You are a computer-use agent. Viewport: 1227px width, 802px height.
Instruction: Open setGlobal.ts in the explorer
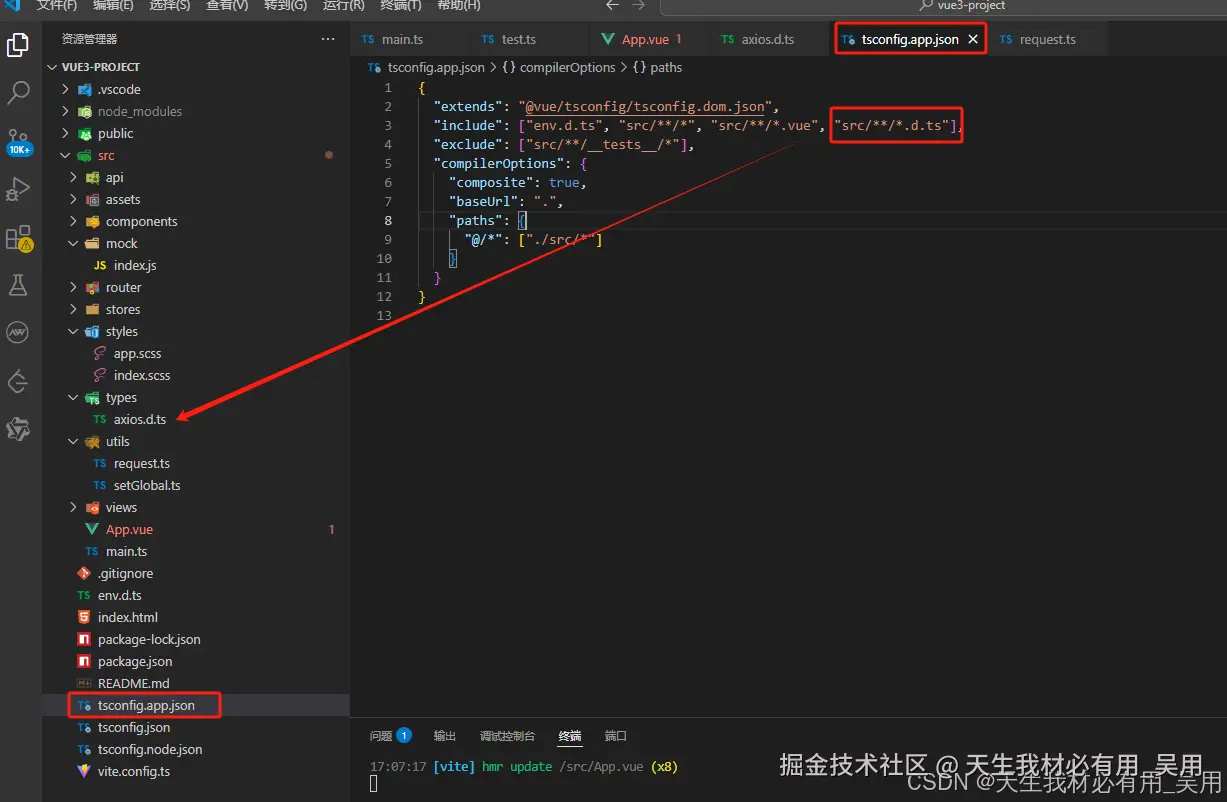coord(196,485)
